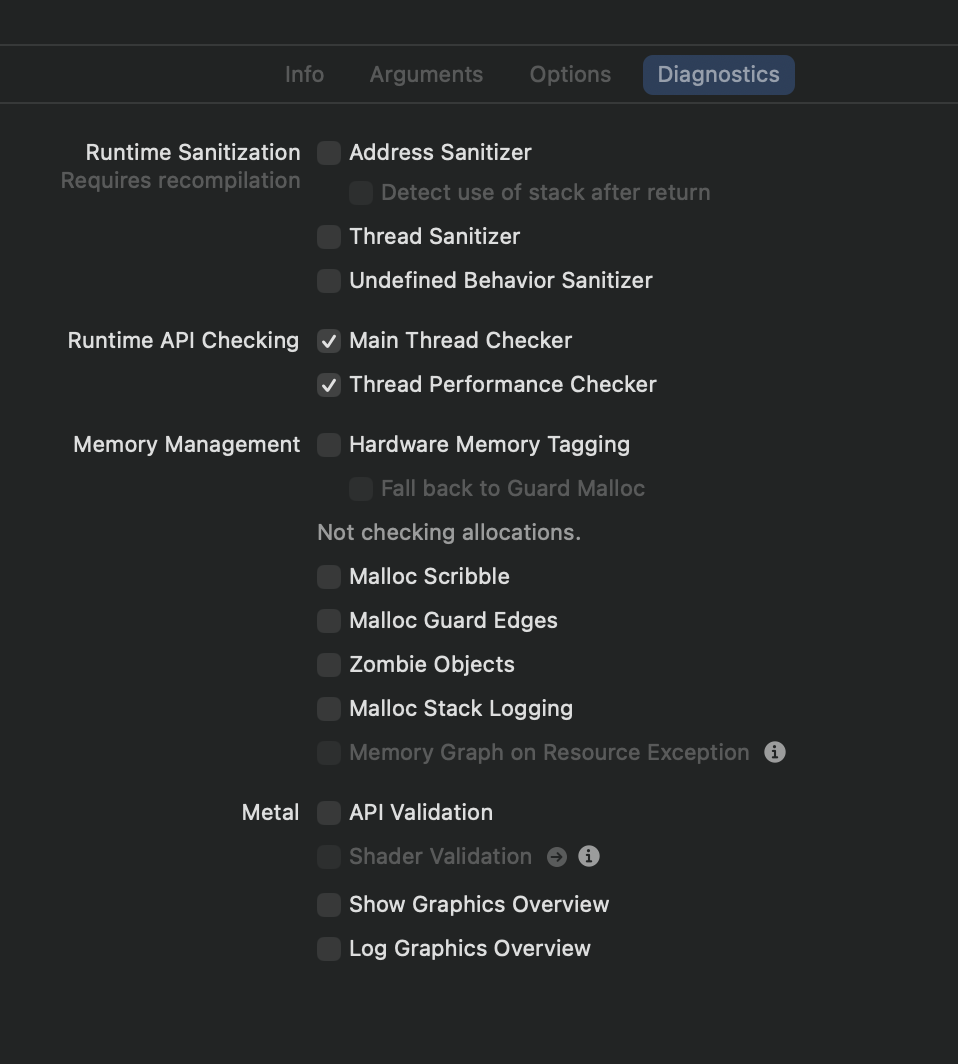Click info icon beside Shader Validation
This screenshot has height=1064, width=958.
[589, 856]
